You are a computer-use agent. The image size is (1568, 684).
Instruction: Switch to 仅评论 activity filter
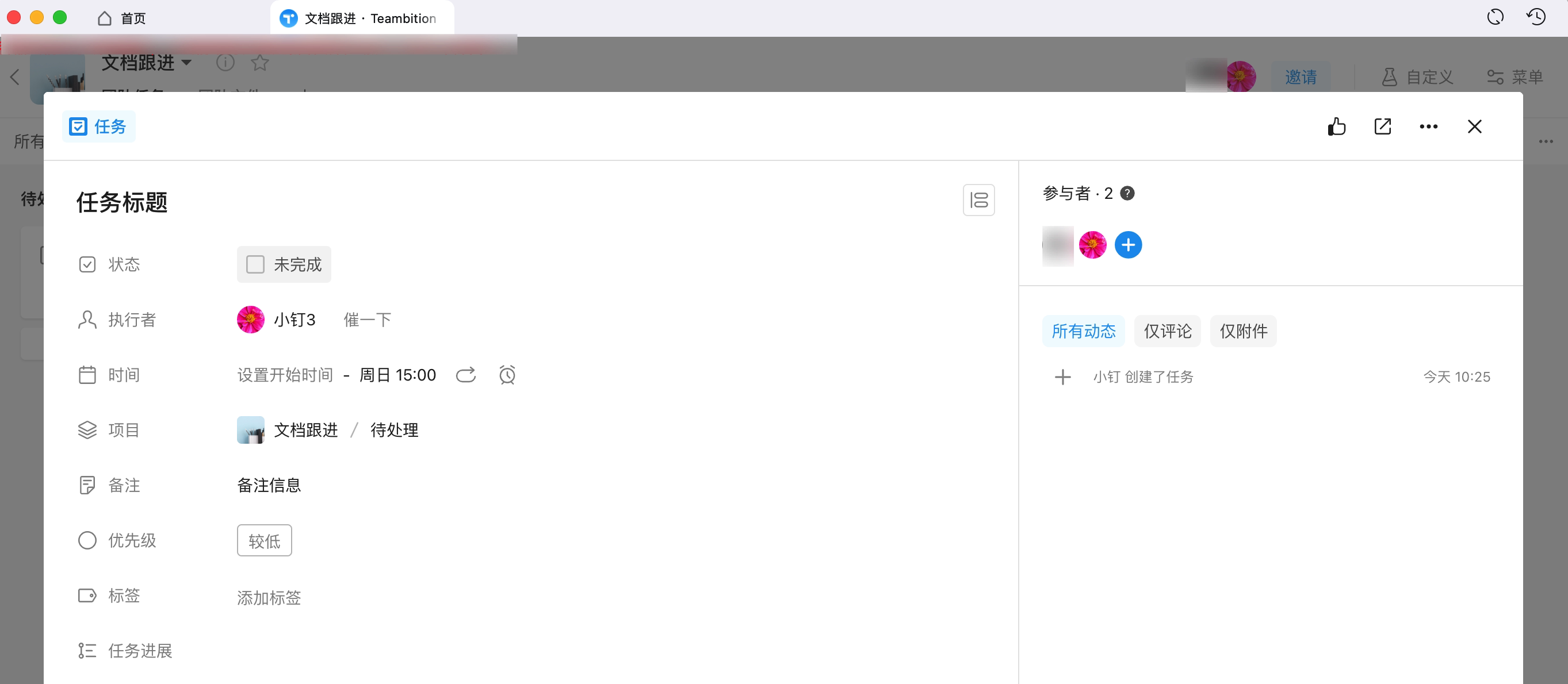pos(1167,331)
